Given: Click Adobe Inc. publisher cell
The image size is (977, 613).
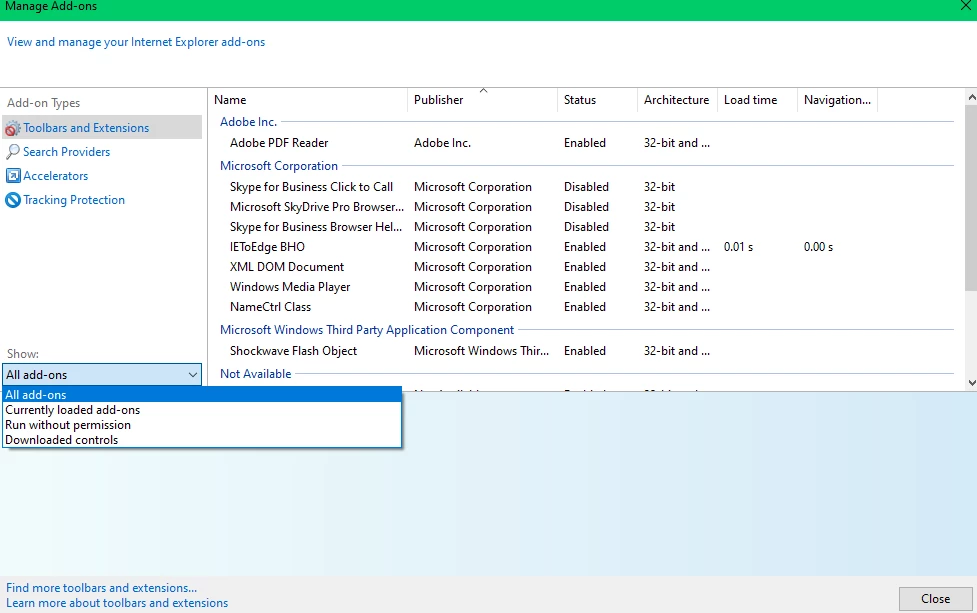Looking at the screenshot, I should point(442,143).
